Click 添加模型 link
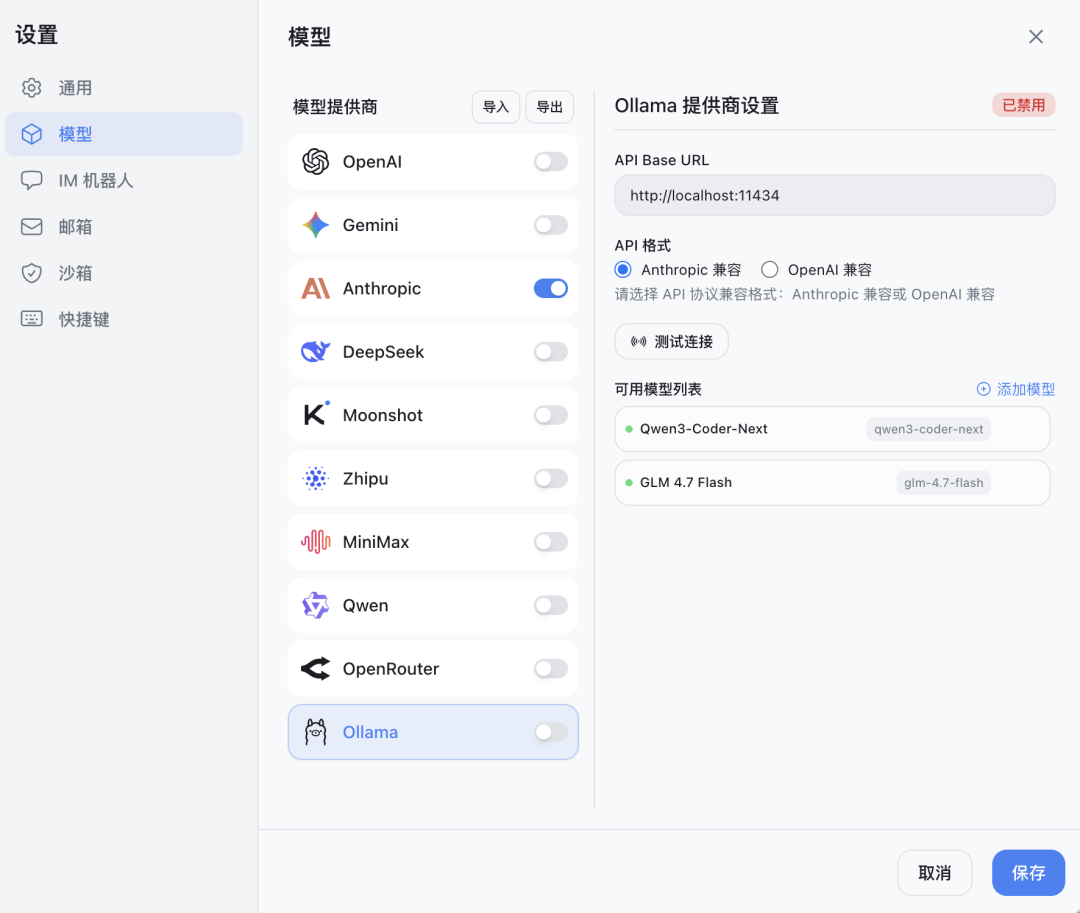The height and width of the screenshot is (913, 1080). coord(1016,389)
